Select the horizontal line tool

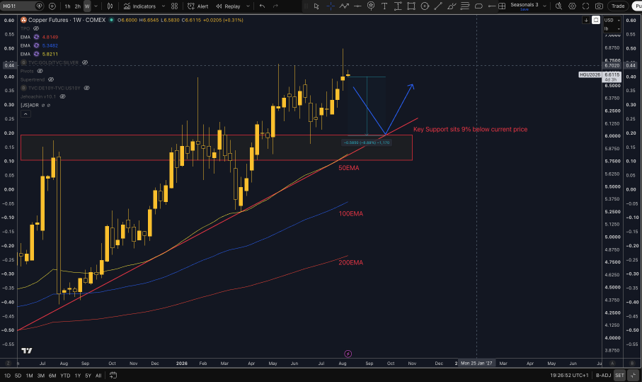[357, 6]
